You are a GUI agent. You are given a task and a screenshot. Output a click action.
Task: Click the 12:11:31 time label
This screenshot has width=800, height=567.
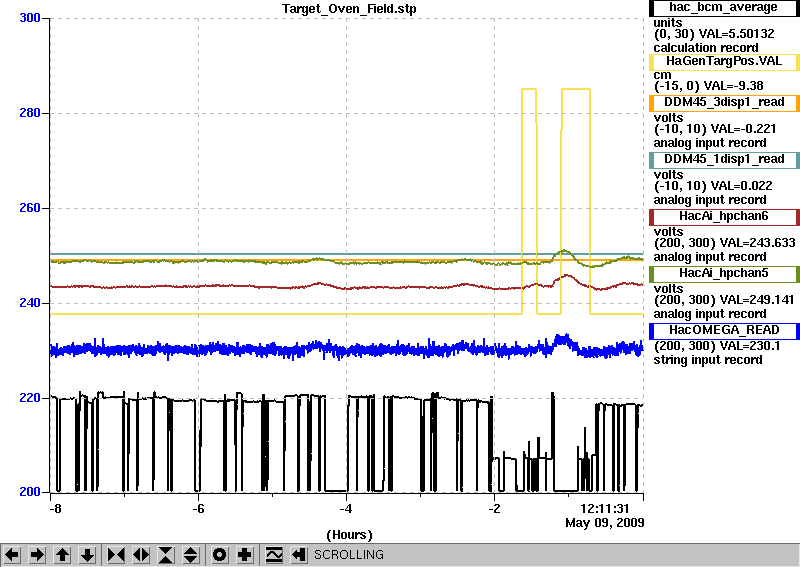605,509
